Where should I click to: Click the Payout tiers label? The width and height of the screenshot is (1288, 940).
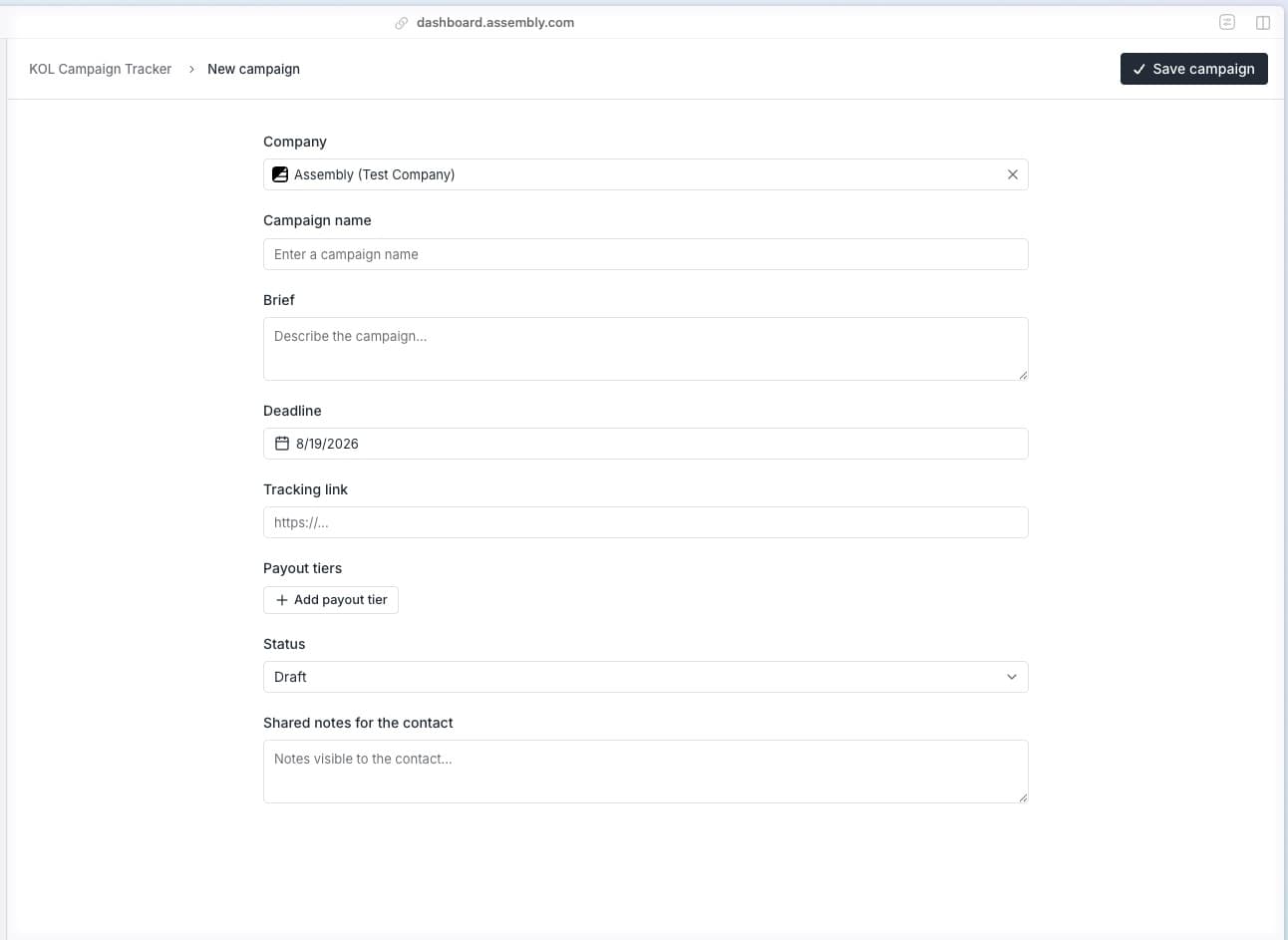click(x=302, y=568)
